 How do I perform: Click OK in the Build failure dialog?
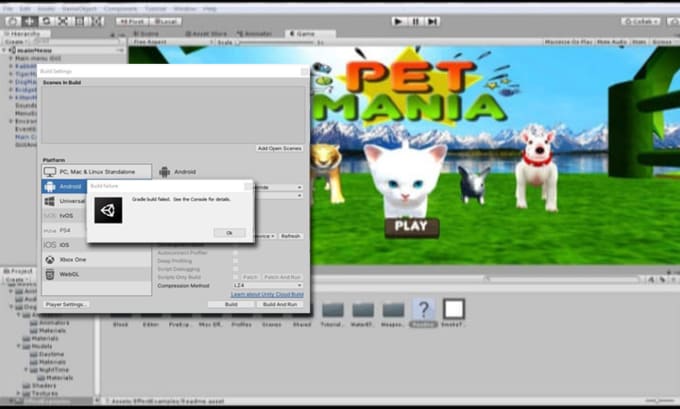(x=229, y=233)
